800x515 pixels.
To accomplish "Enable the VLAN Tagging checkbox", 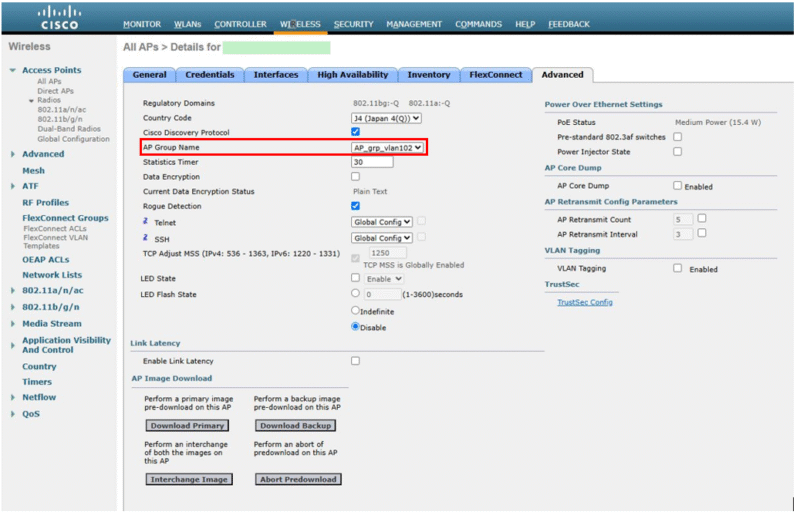I will (x=678, y=268).
